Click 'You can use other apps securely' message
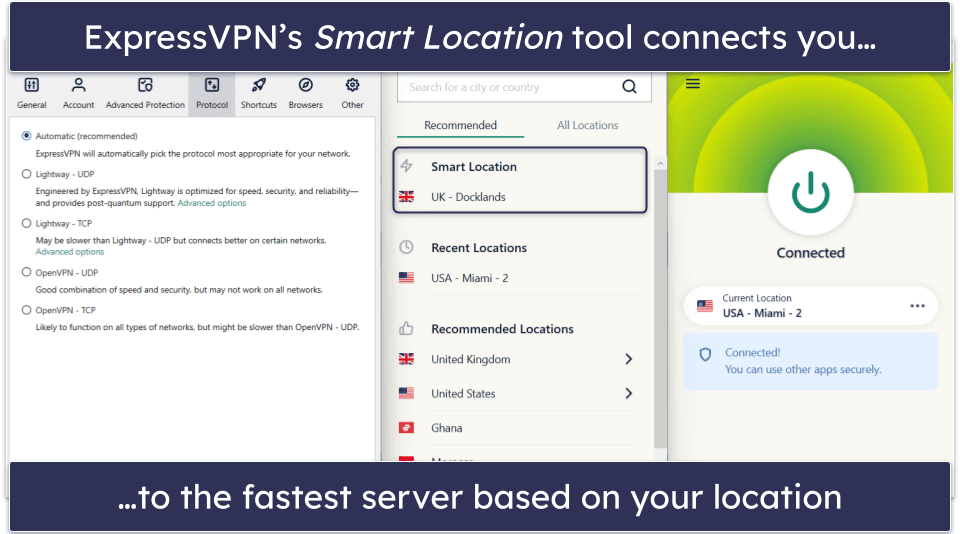 [803, 369]
